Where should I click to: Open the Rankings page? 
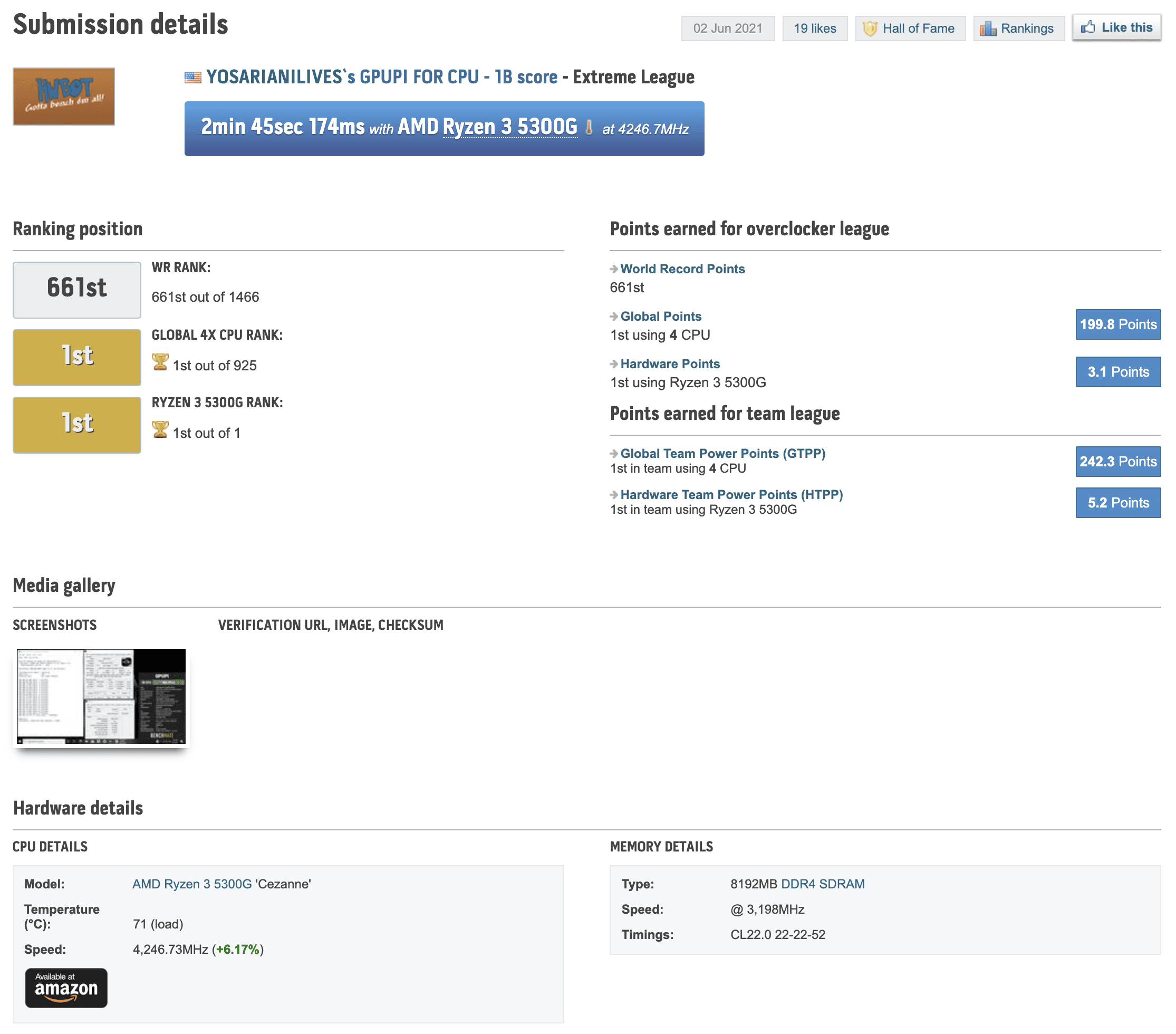1019,28
